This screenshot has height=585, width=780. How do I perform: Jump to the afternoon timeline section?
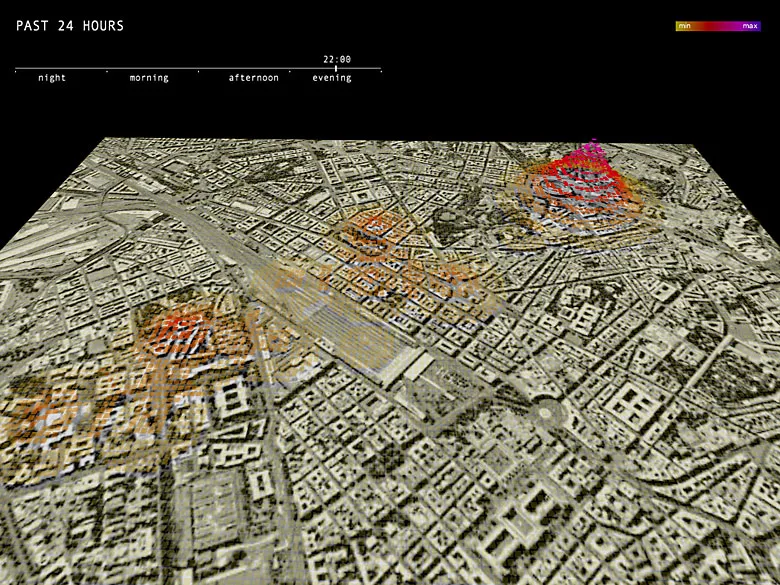click(x=254, y=78)
